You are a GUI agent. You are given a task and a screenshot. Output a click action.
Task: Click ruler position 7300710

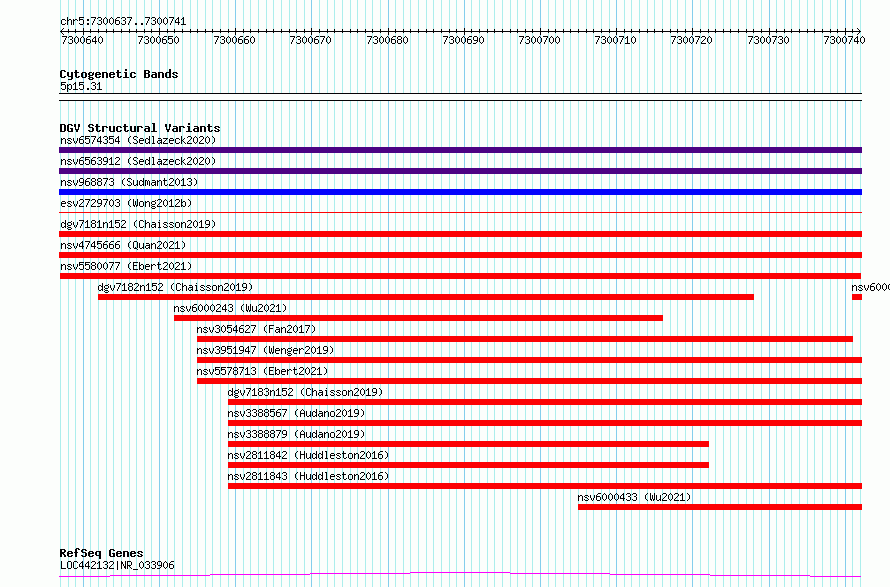coord(615,40)
